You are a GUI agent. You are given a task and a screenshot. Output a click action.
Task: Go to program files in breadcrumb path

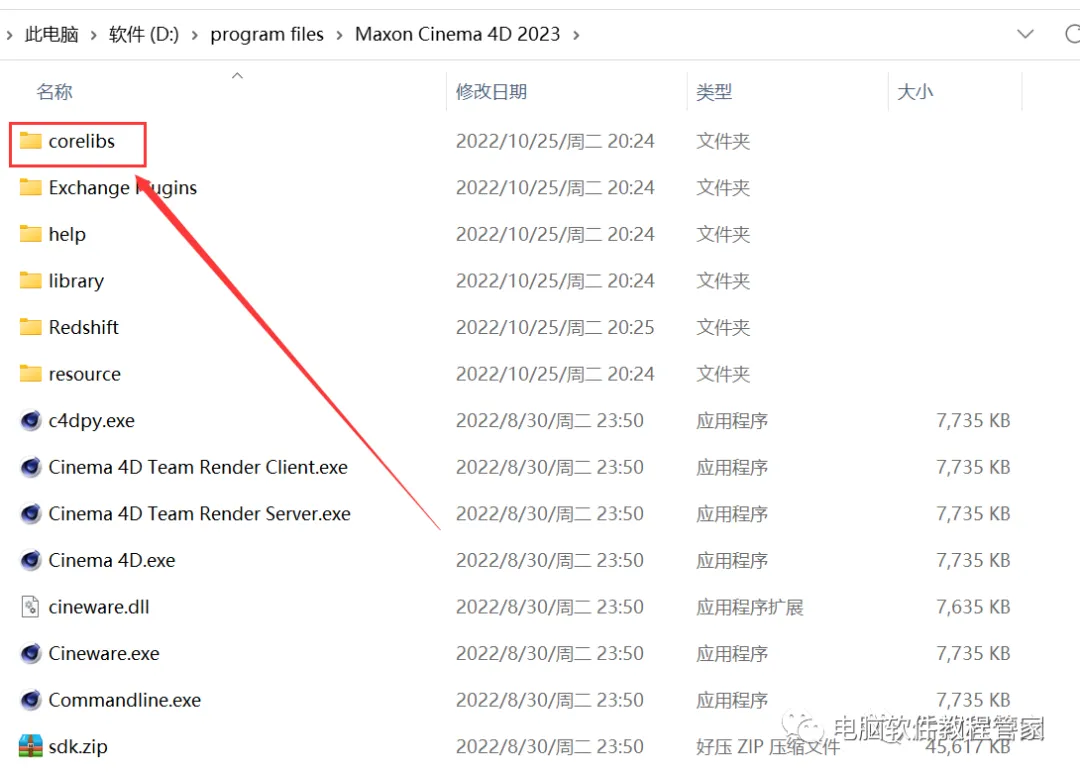pyautogui.click(x=267, y=34)
